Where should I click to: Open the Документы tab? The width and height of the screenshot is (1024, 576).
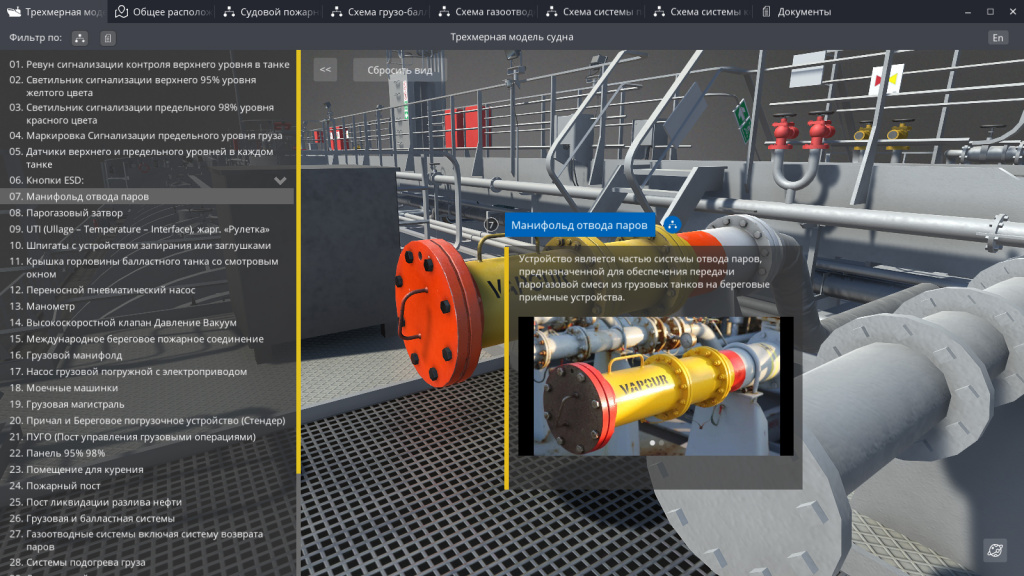click(x=797, y=12)
